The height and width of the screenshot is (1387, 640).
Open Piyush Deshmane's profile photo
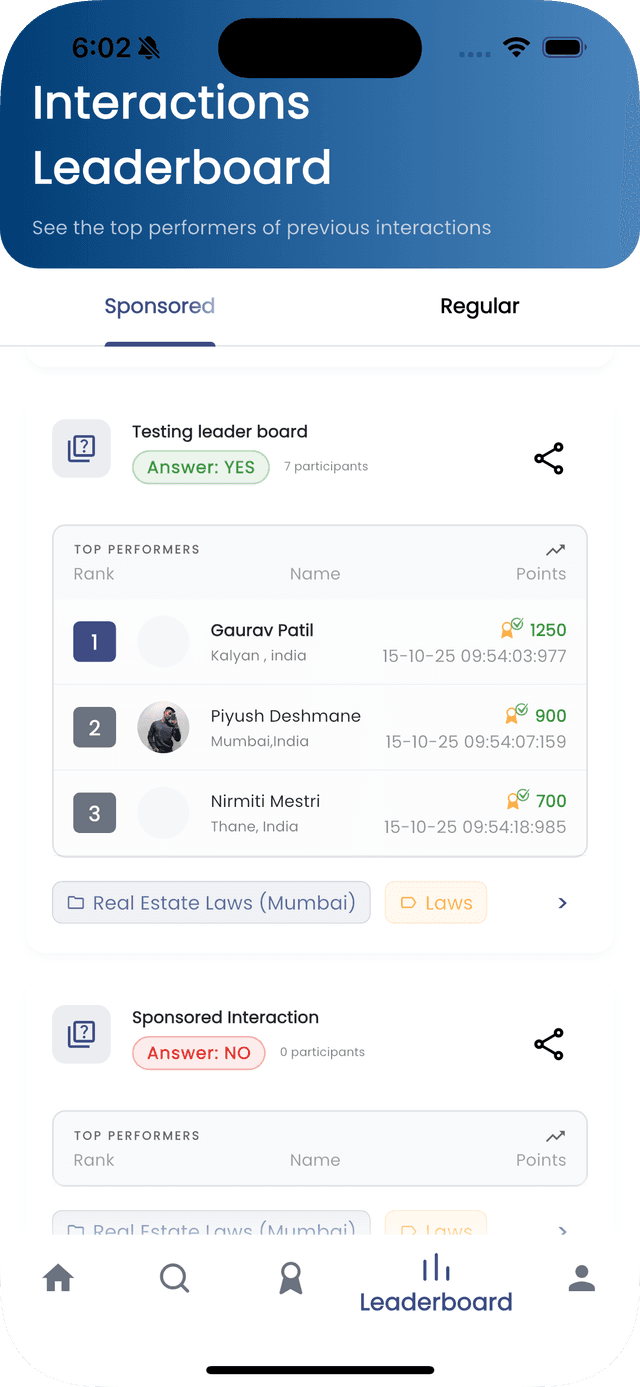pos(163,727)
